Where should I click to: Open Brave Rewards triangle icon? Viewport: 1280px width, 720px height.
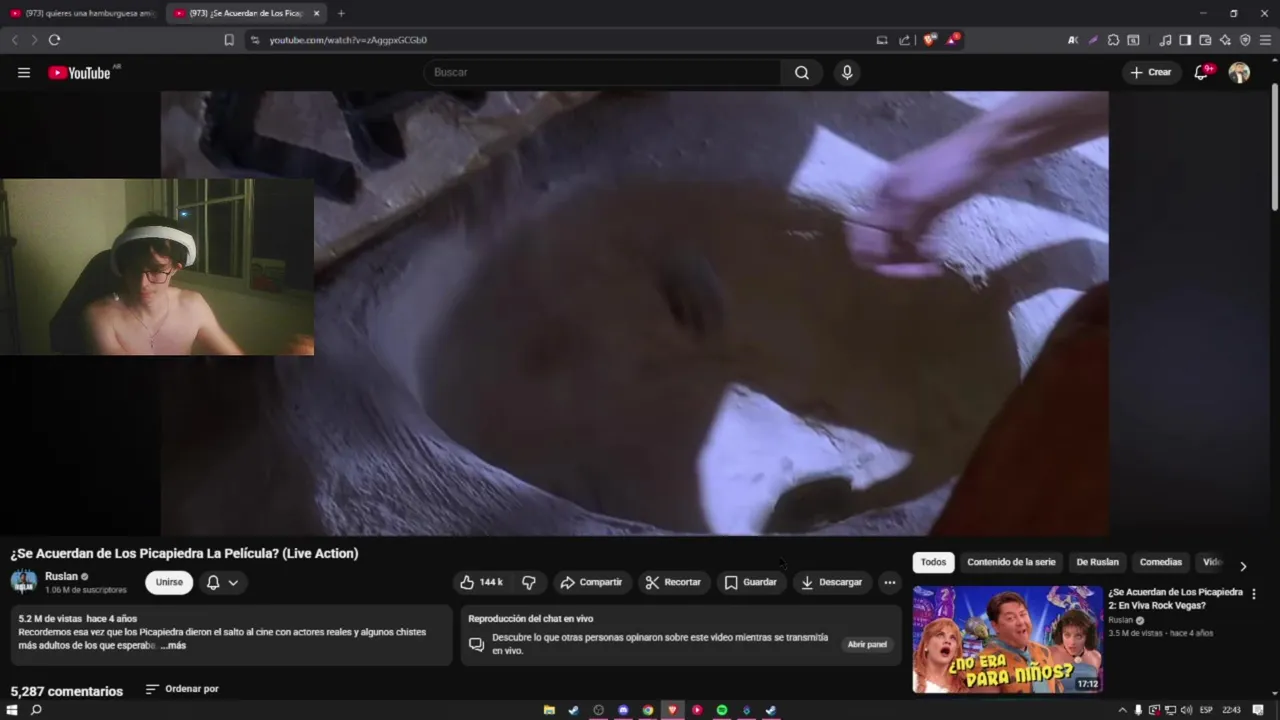(x=953, y=40)
